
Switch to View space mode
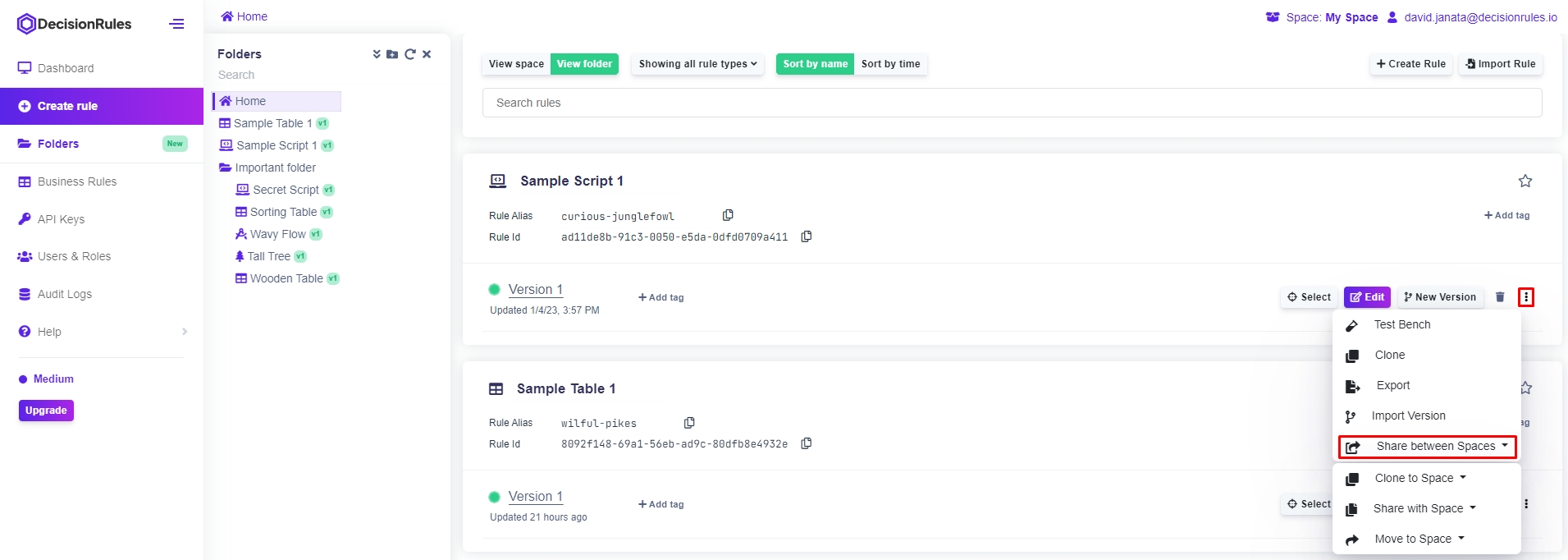point(516,64)
